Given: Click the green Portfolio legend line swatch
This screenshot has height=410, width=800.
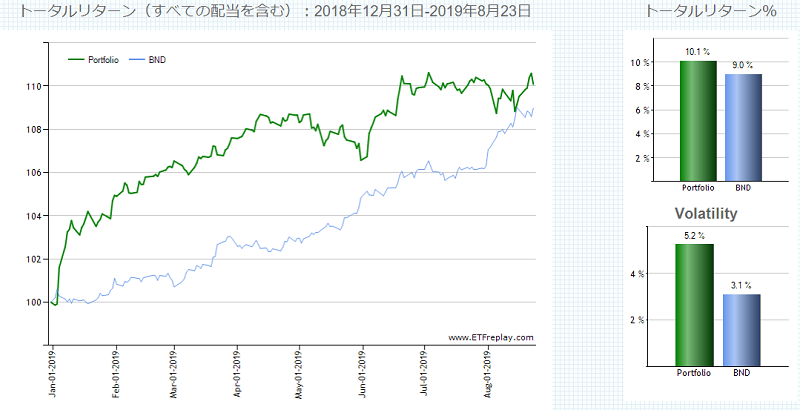Looking at the screenshot, I should point(76,60).
